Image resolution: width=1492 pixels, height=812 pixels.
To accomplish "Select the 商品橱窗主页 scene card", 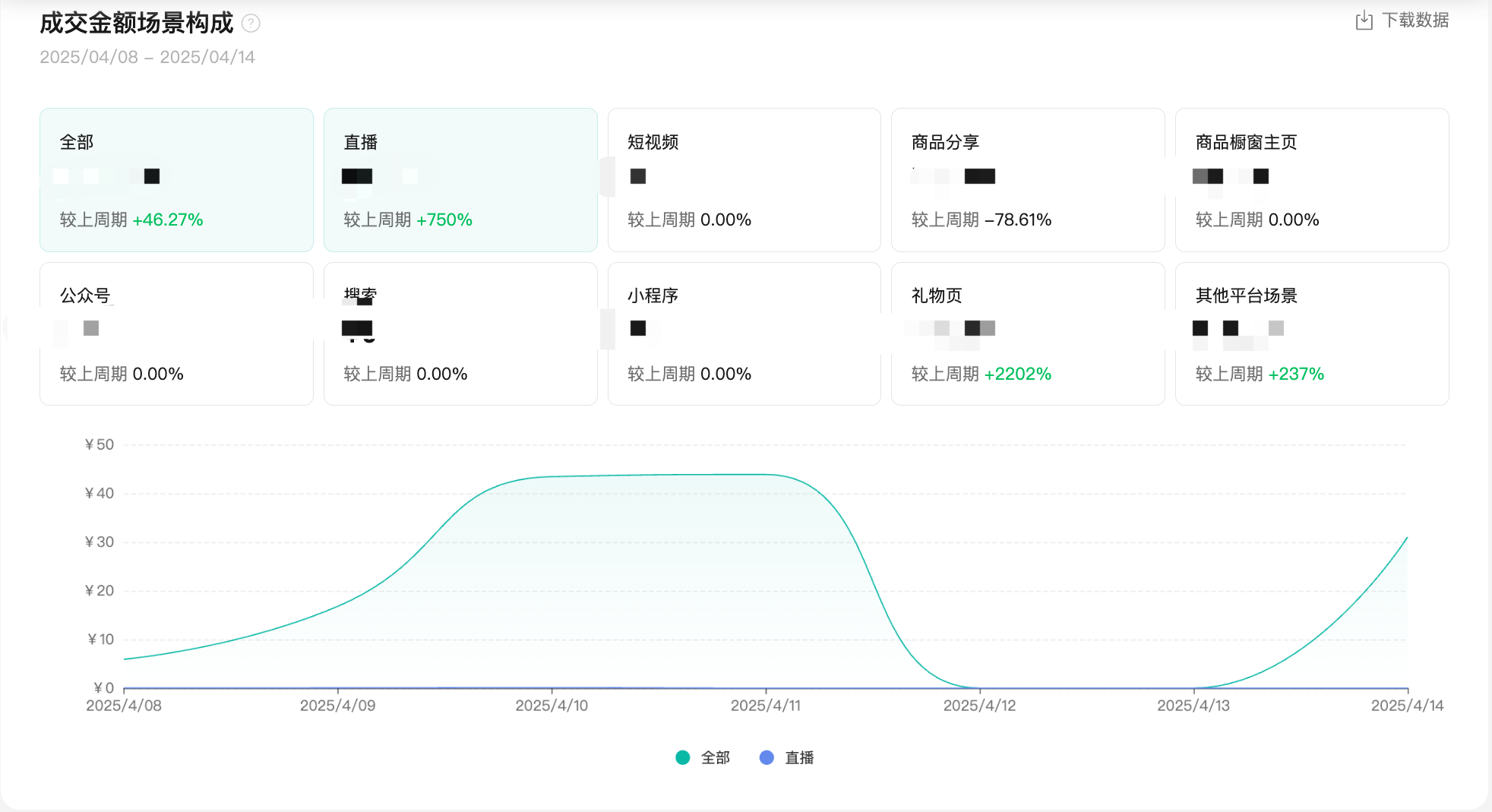I will [1311, 180].
